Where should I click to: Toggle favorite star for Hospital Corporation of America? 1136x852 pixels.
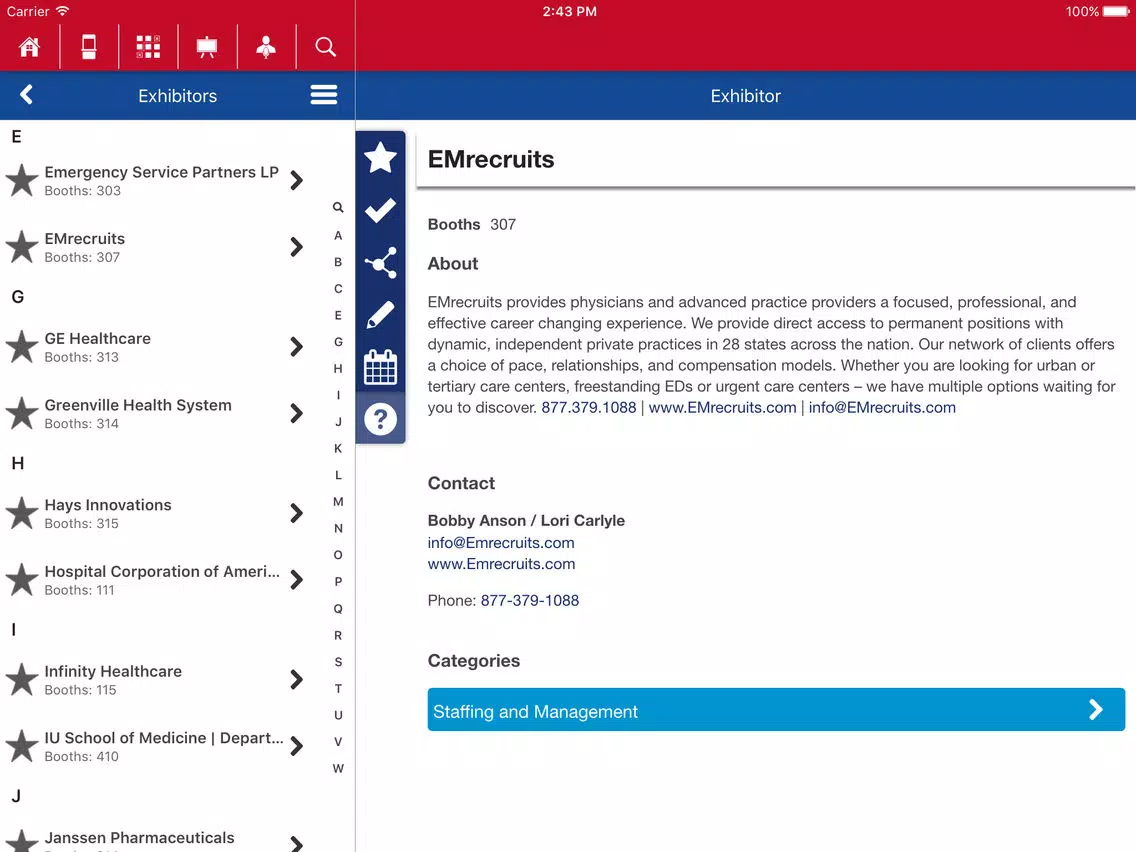pos(22,580)
